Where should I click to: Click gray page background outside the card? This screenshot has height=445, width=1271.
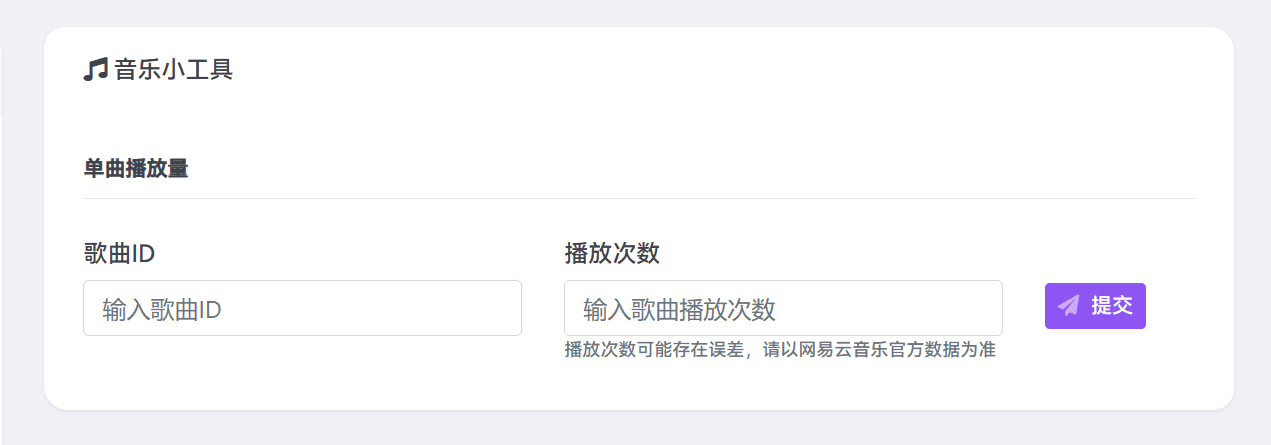(x=640, y=12)
